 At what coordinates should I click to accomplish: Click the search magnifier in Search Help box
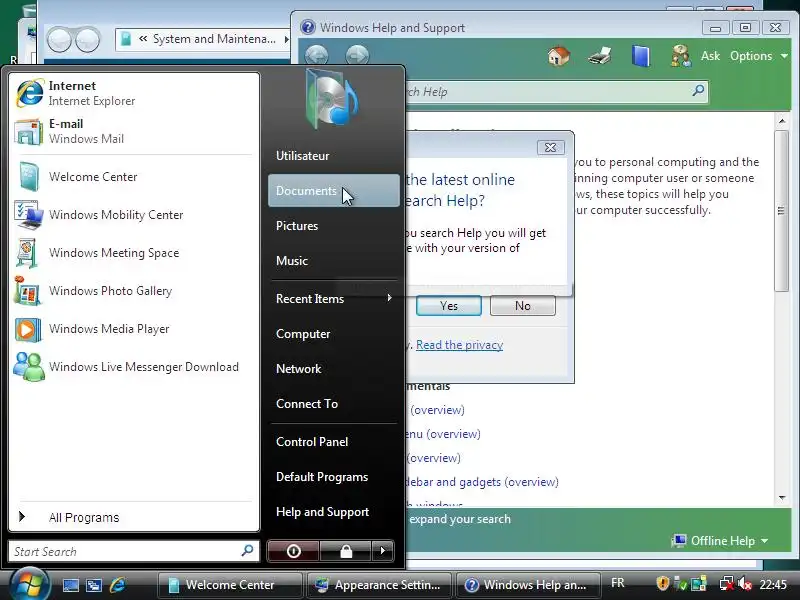point(698,91)
